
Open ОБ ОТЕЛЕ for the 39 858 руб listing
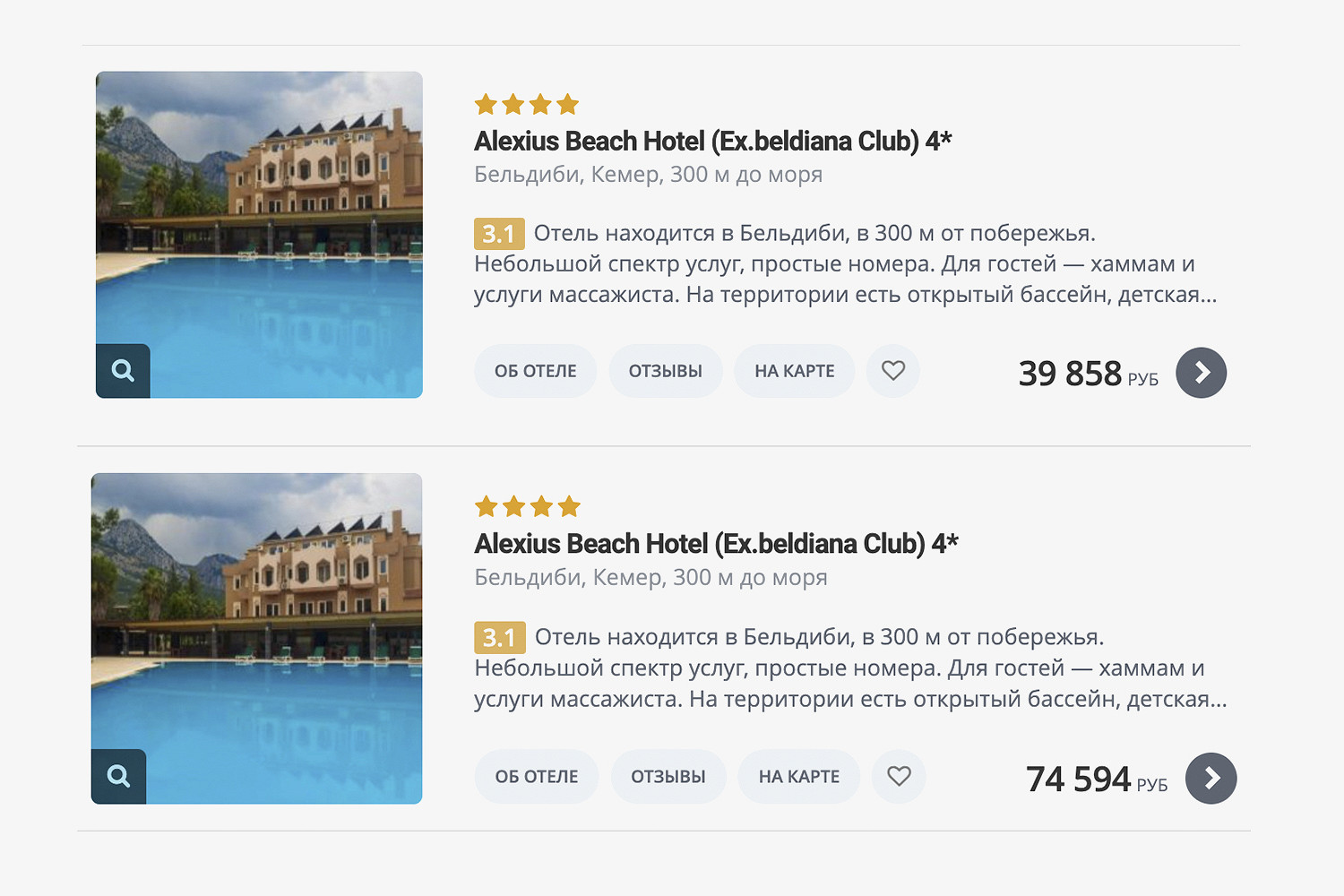point(535,371)
